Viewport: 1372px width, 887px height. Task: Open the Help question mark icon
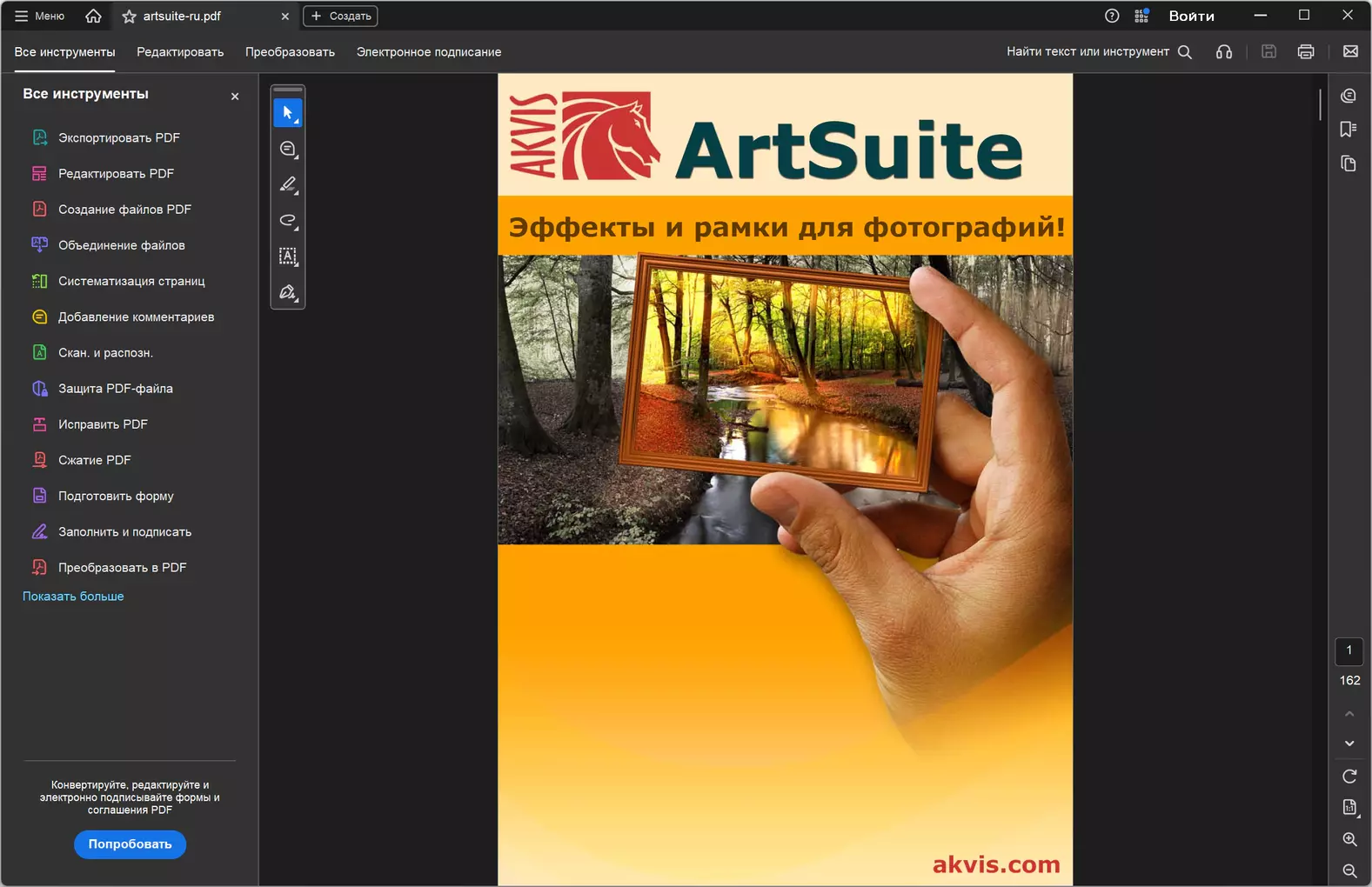[1112, 16]
